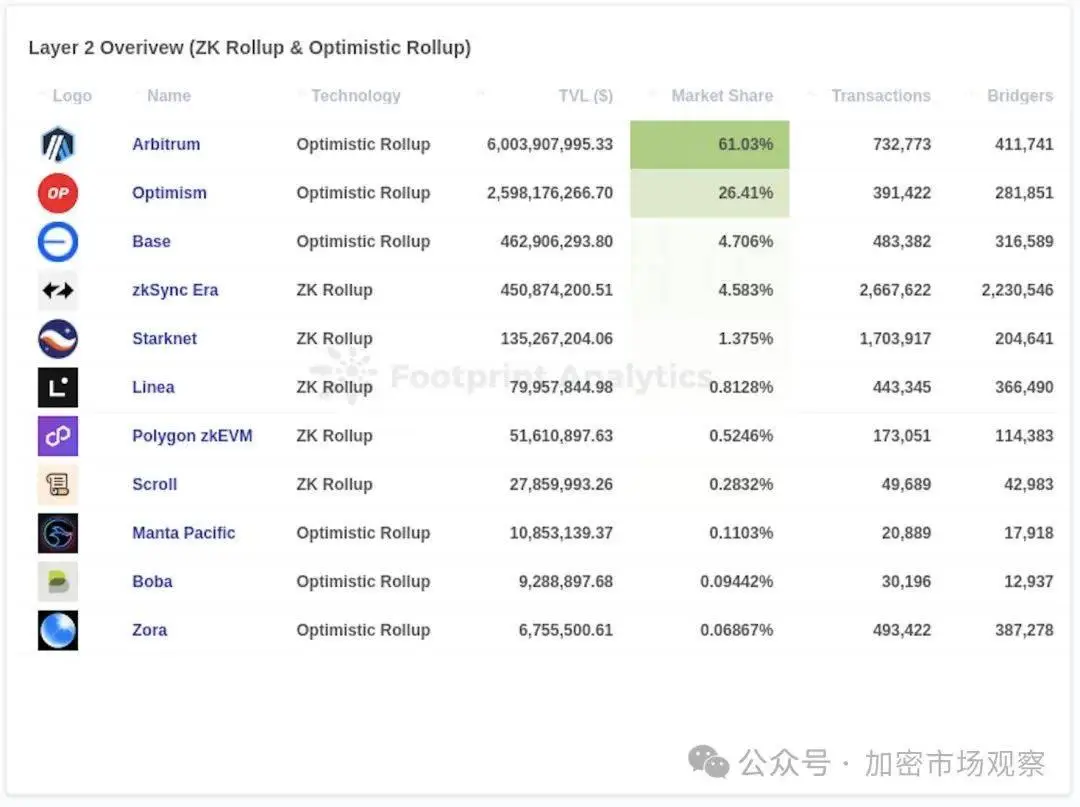Image resolution: width=1080 pixels, height=807 pixels.
Task: Click the Zora globe logo
Action: (x=57, y=630)
